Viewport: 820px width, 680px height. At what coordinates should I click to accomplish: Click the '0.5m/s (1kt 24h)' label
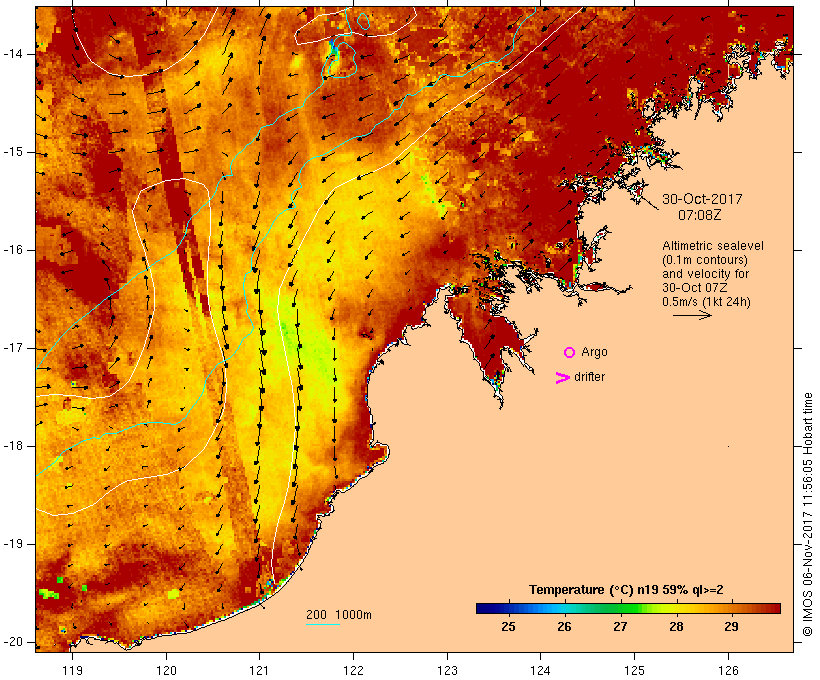pyautogui.click(x=706, y=302)
